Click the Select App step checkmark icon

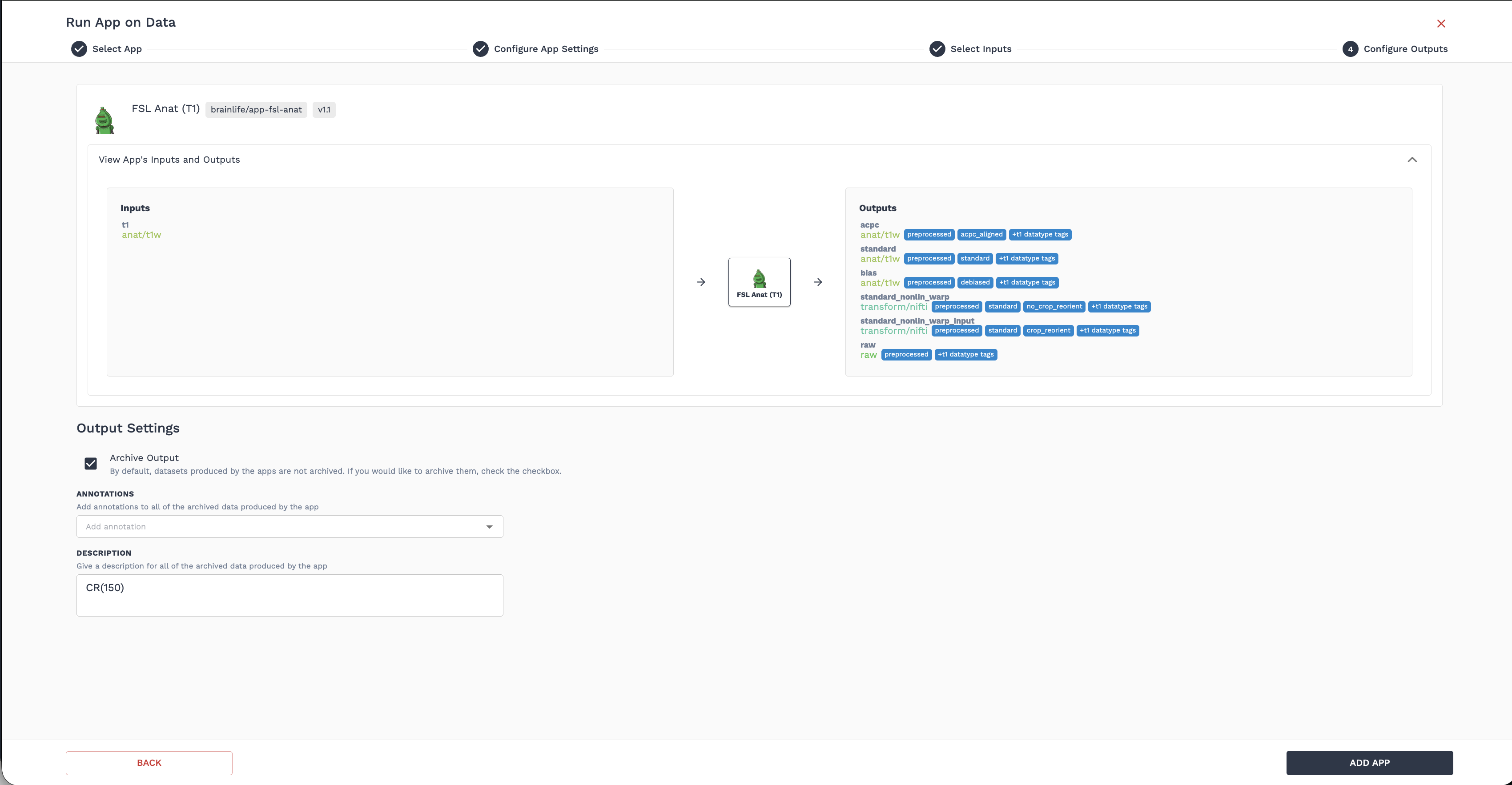(x=79, y=49)
